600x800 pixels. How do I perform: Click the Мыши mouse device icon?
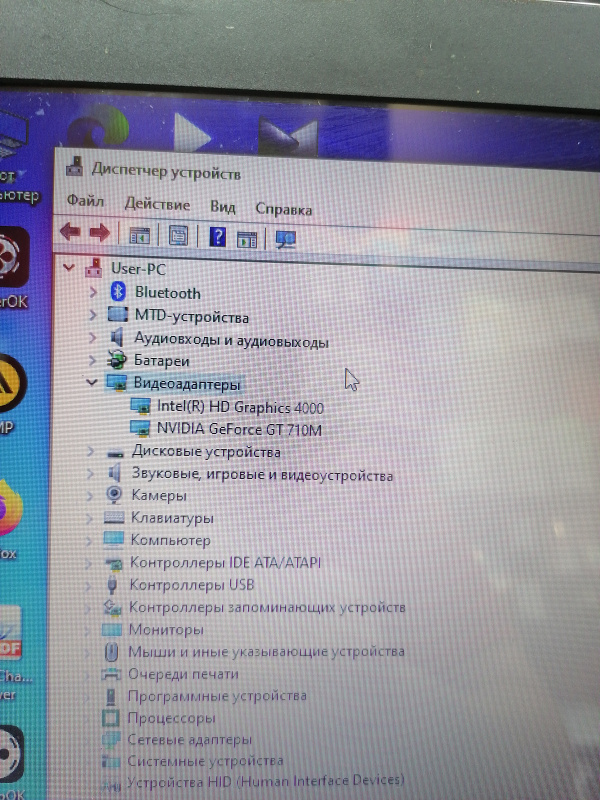(111, 652)
